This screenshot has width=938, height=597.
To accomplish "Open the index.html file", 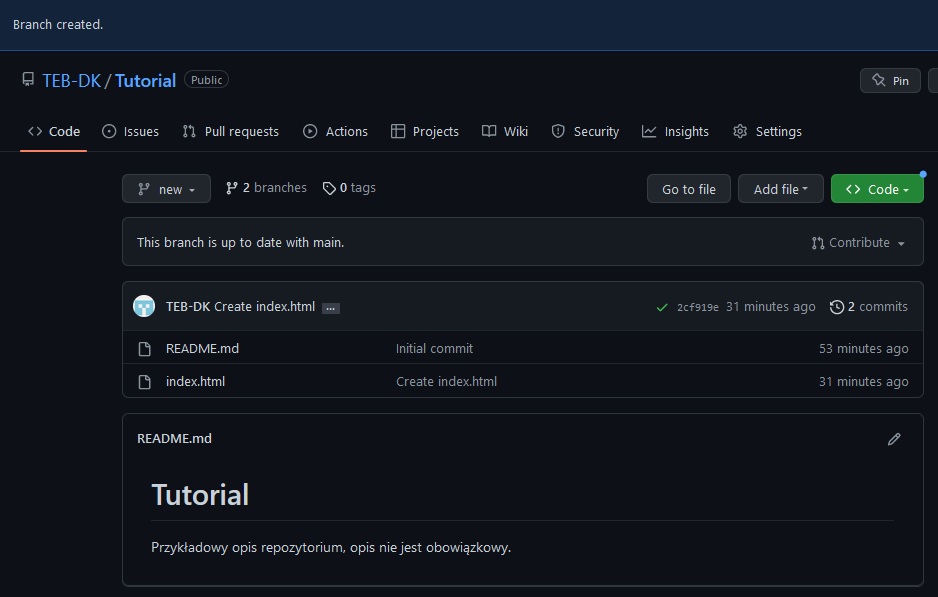I will click(195, 381).
